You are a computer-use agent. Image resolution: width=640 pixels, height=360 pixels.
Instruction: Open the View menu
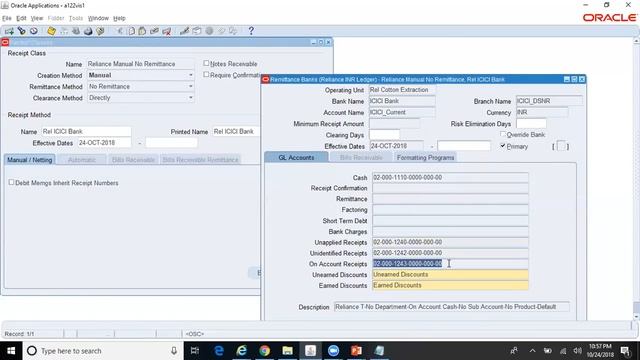[x=37, y=18]
